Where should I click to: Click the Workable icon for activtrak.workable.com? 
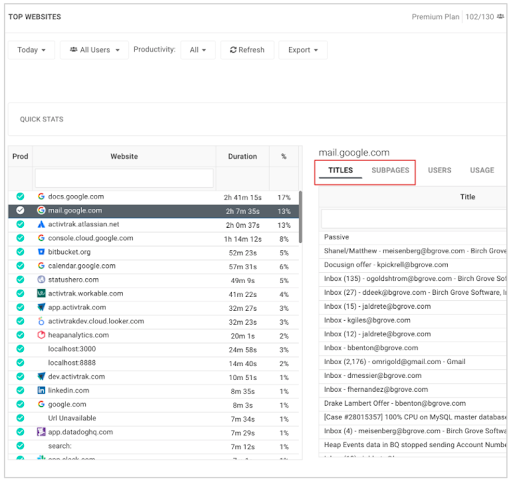click(x=41, y=293)
